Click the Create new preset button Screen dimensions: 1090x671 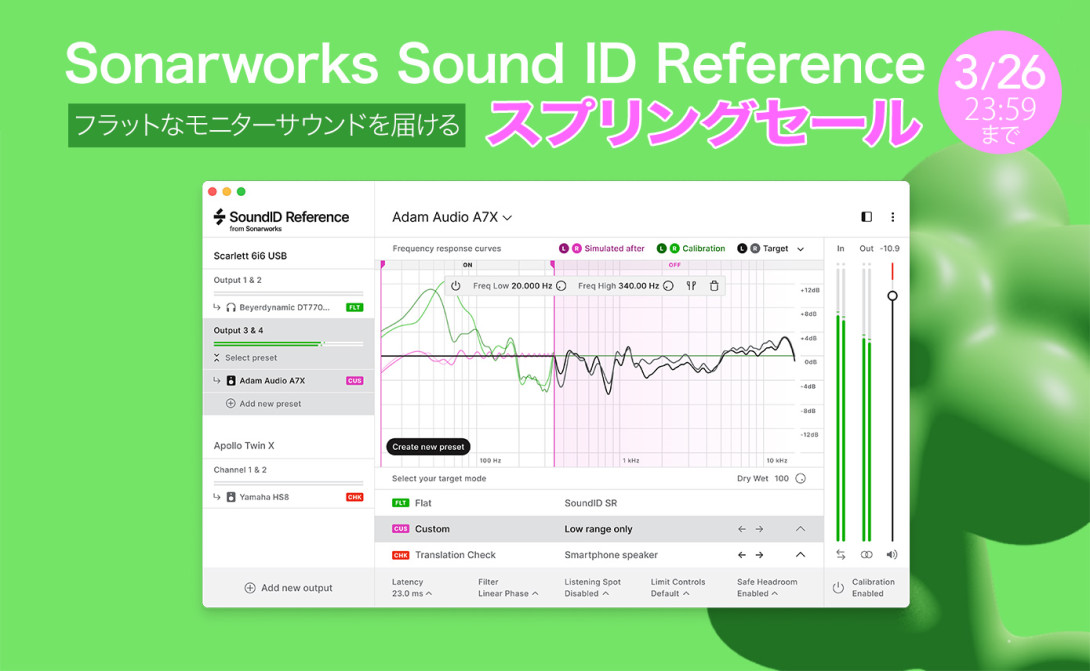(x=428, y=447)
